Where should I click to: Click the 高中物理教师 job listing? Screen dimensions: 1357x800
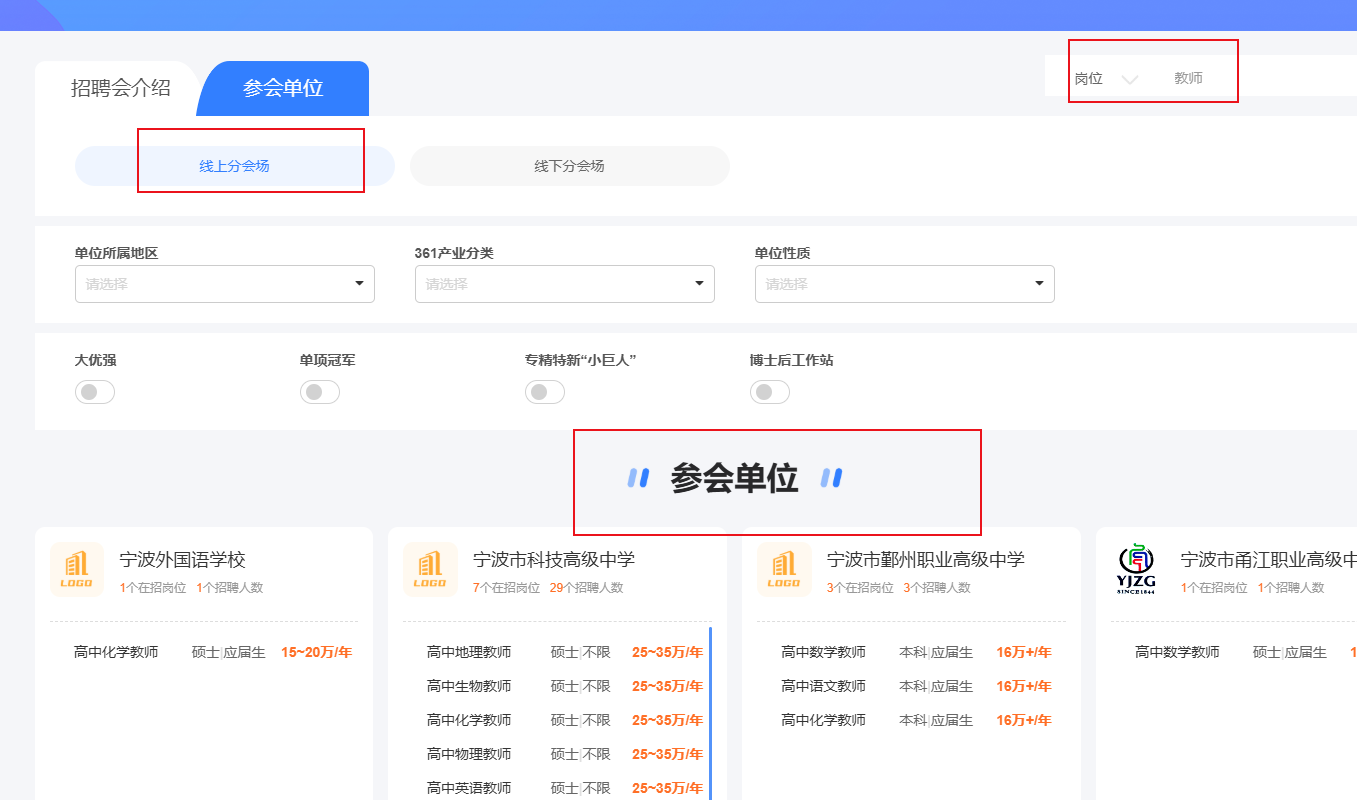469,754
